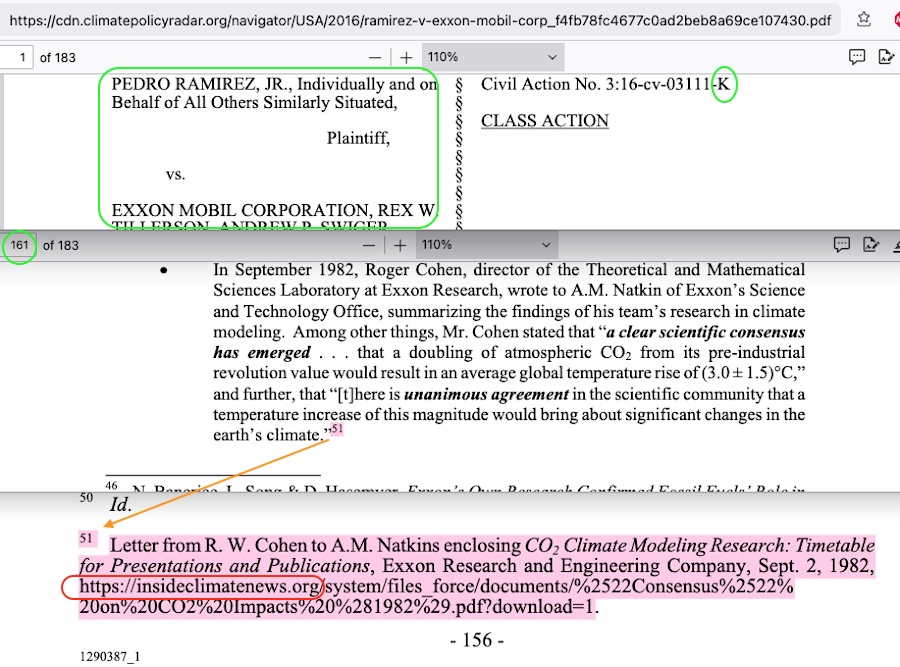Click the red extension icon beside bookmark star
The height and width of the screenshot is (667, 900).
pyautogui.click(x=895, y=20)
